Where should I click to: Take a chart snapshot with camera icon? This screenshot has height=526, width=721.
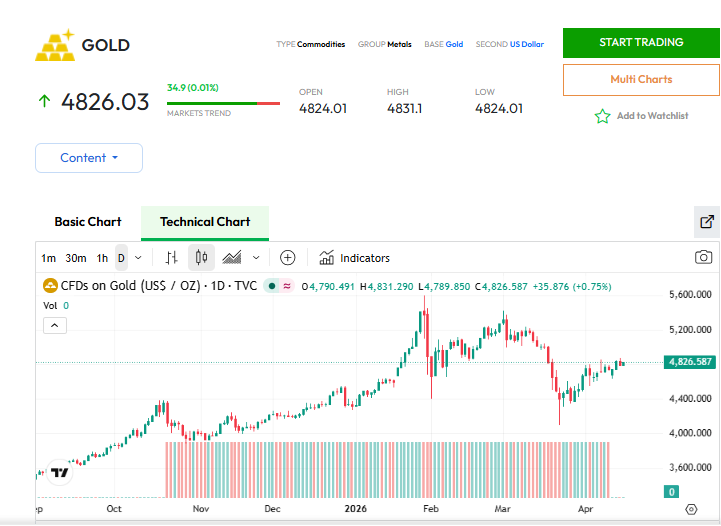coord(704,258)
